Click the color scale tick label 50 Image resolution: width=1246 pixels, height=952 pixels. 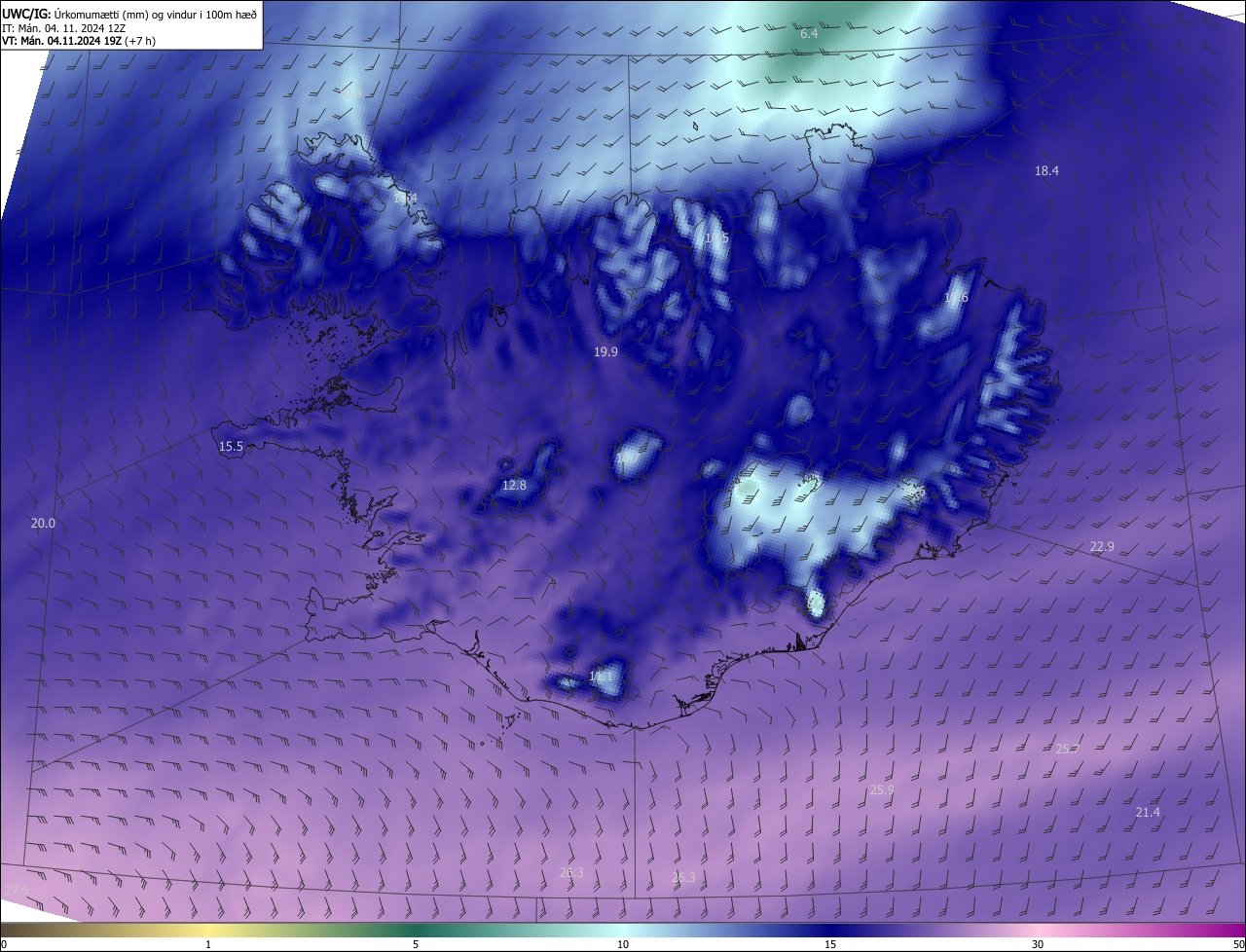coord(1238,944)
